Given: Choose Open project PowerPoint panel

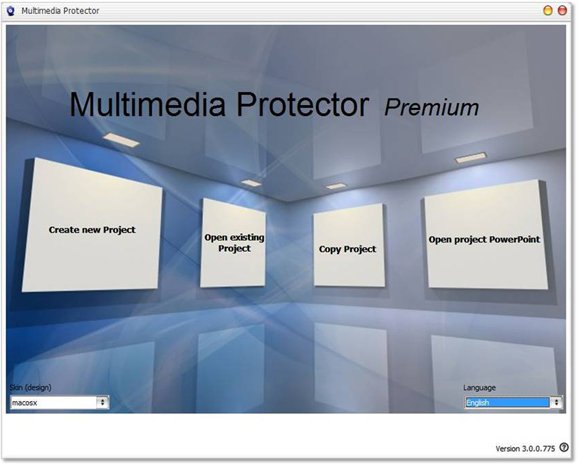Looking at the screenshot, I should (486, 235).
